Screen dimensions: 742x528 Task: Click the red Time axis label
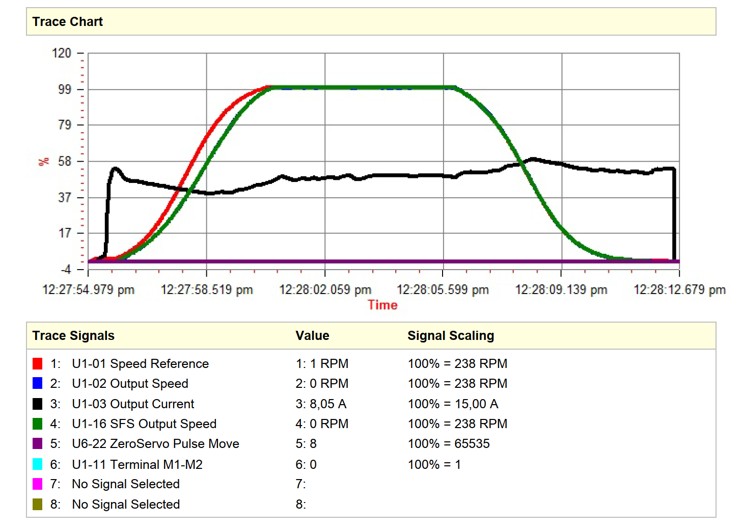382,305
